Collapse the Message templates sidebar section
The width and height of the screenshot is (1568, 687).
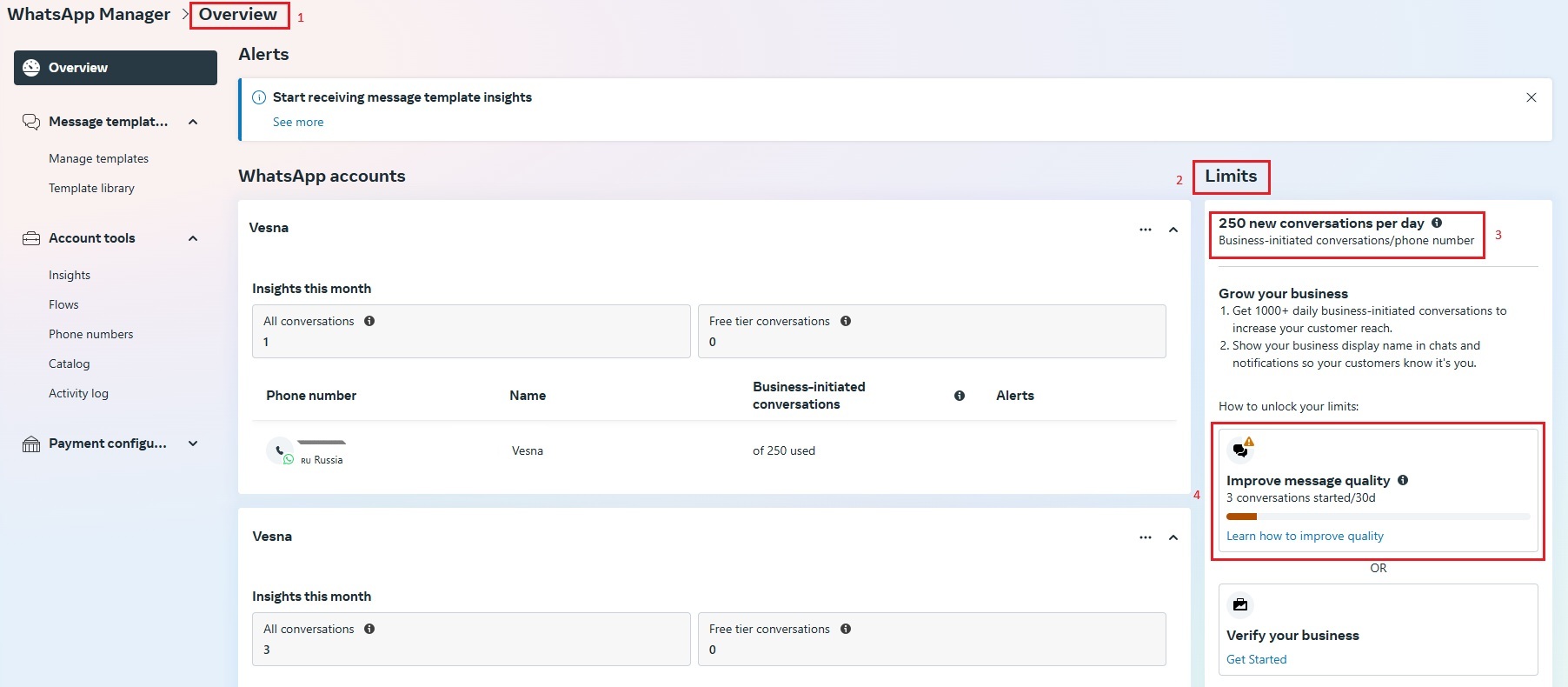click(x=193, y=122)
